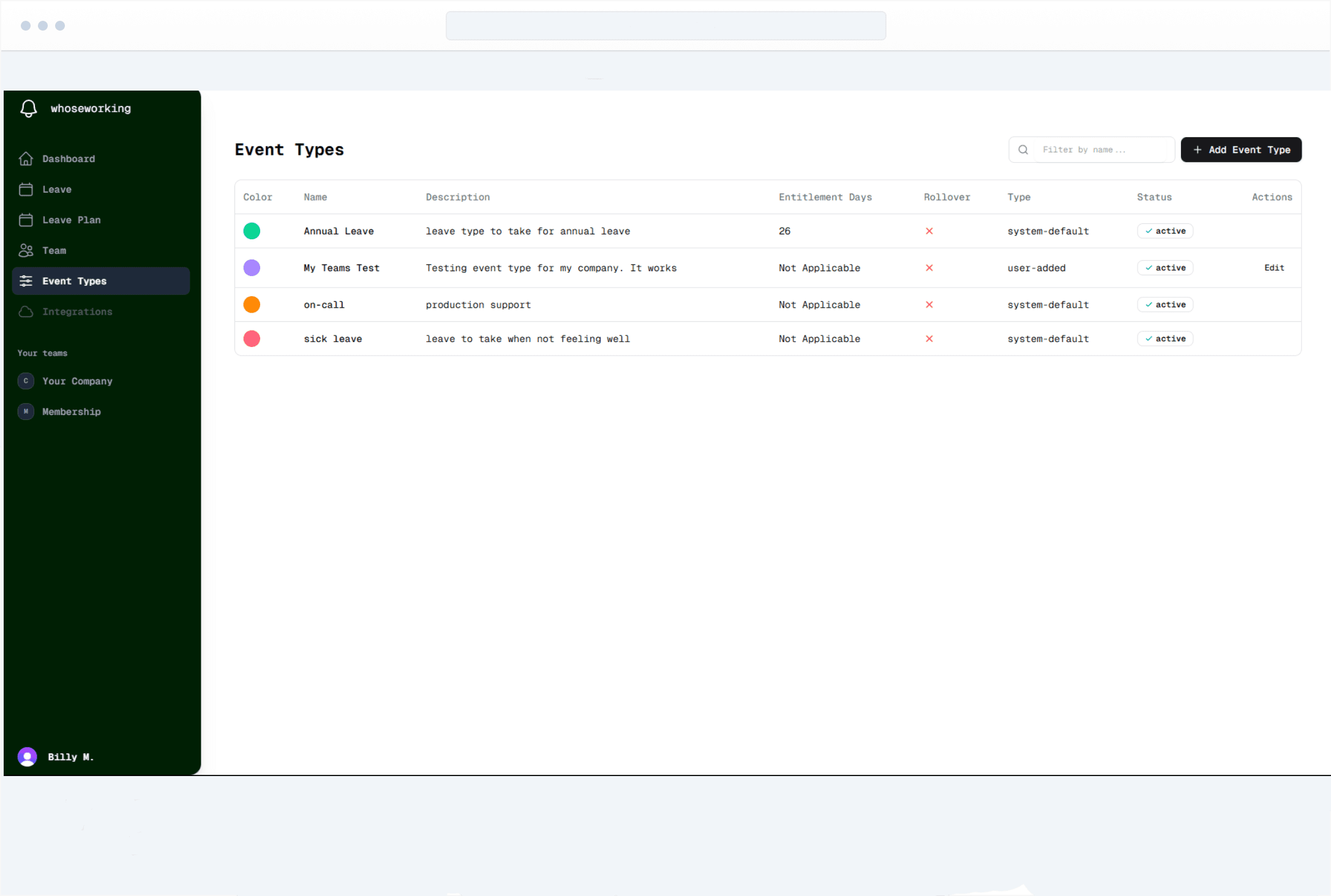
Task: Go to the Membership team
Action: (71, 411)
